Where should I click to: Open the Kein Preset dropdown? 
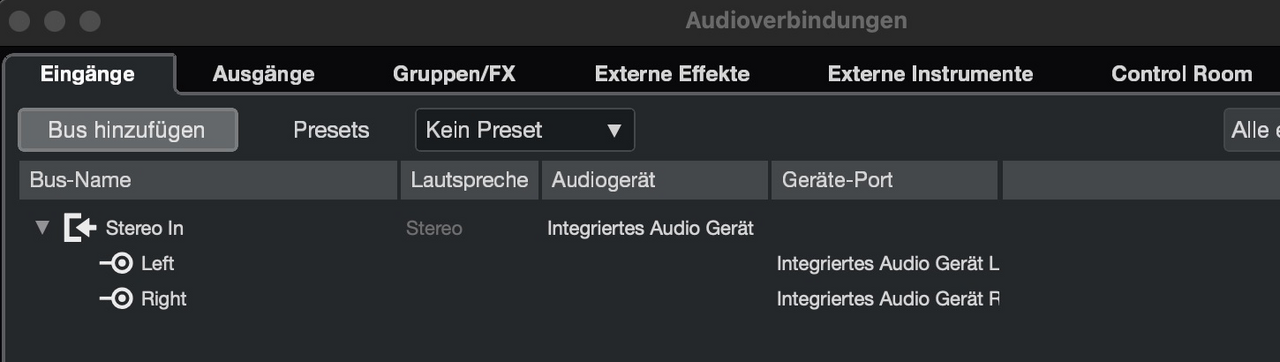pos(525,130)
